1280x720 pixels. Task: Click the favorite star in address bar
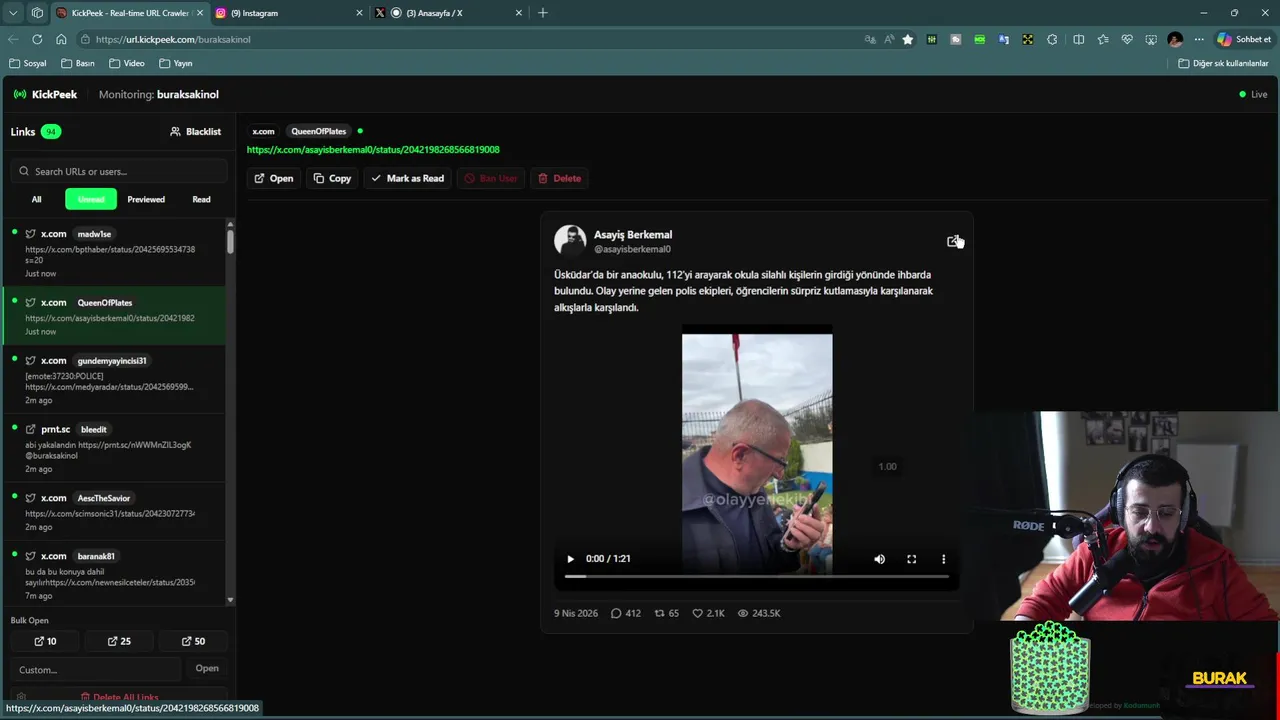907,39
